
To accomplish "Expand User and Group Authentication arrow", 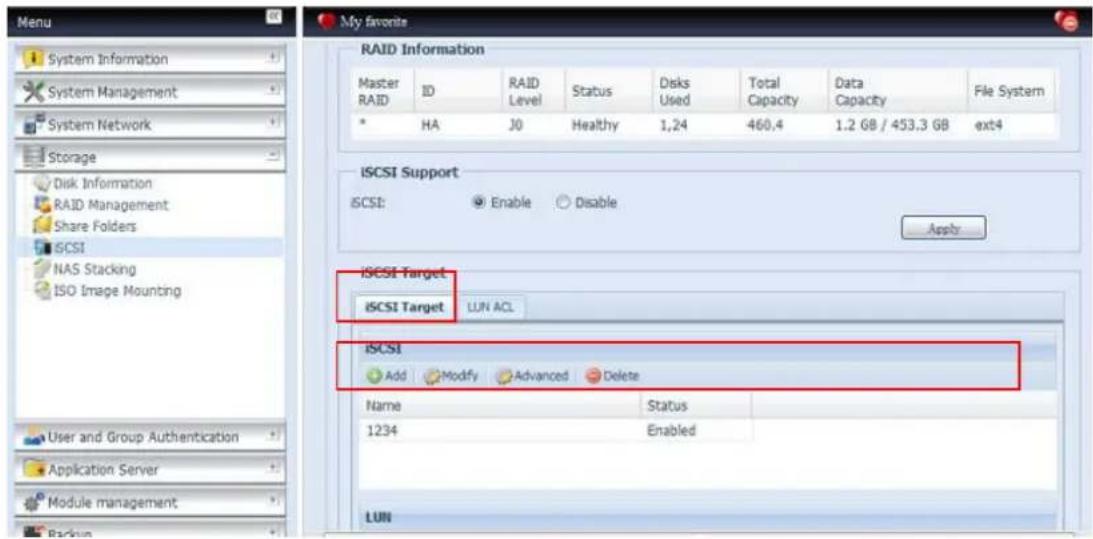I will pyautogui.click(x=273, y=436).
